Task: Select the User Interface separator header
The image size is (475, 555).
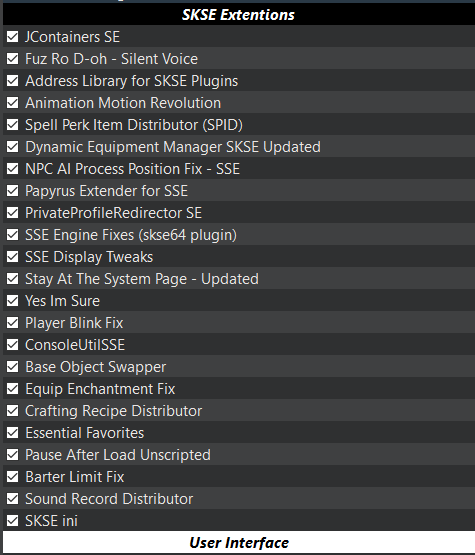Action: (x=239, y=542)
